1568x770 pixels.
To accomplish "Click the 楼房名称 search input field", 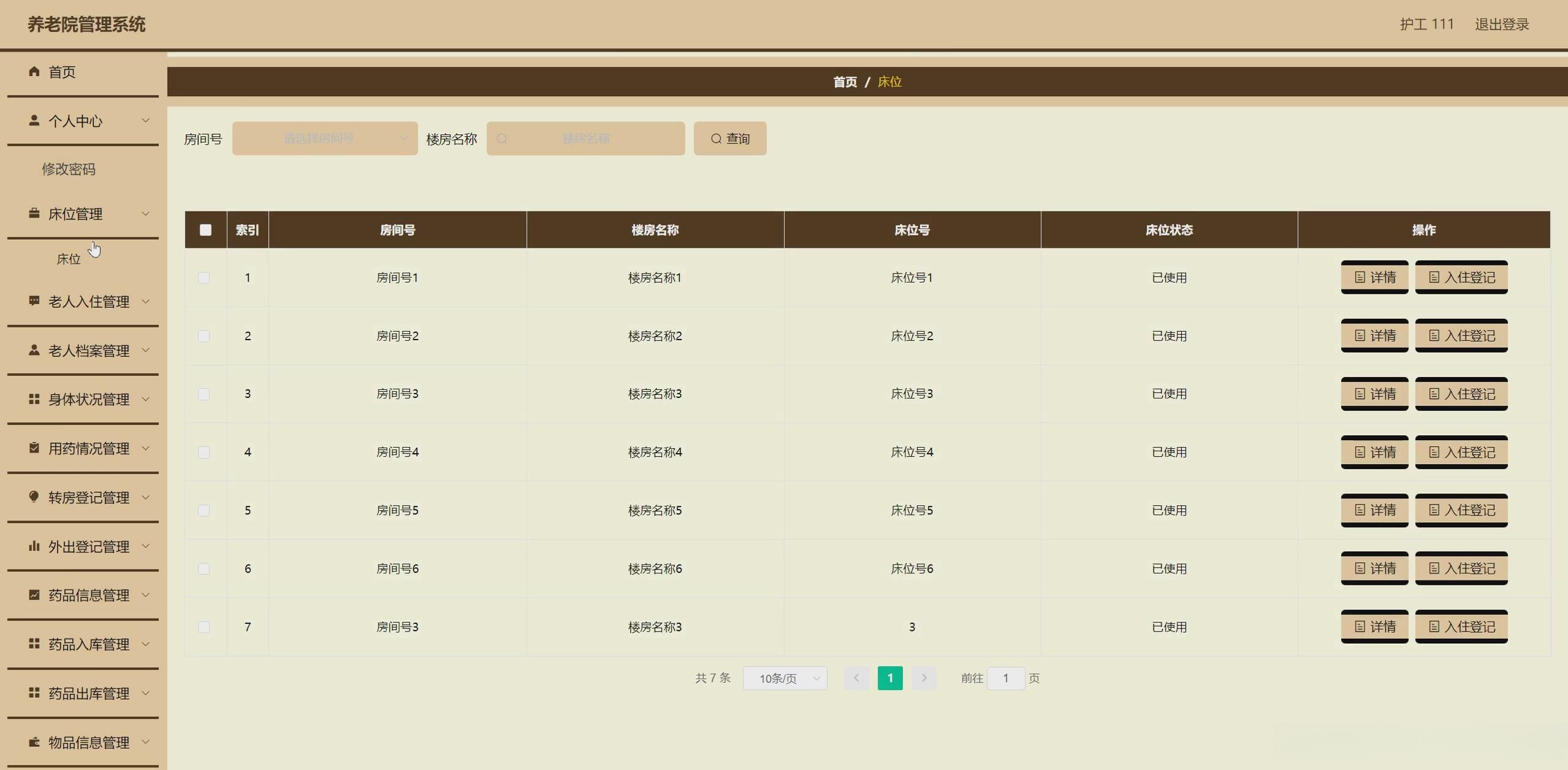I will (x=585, y=139).
